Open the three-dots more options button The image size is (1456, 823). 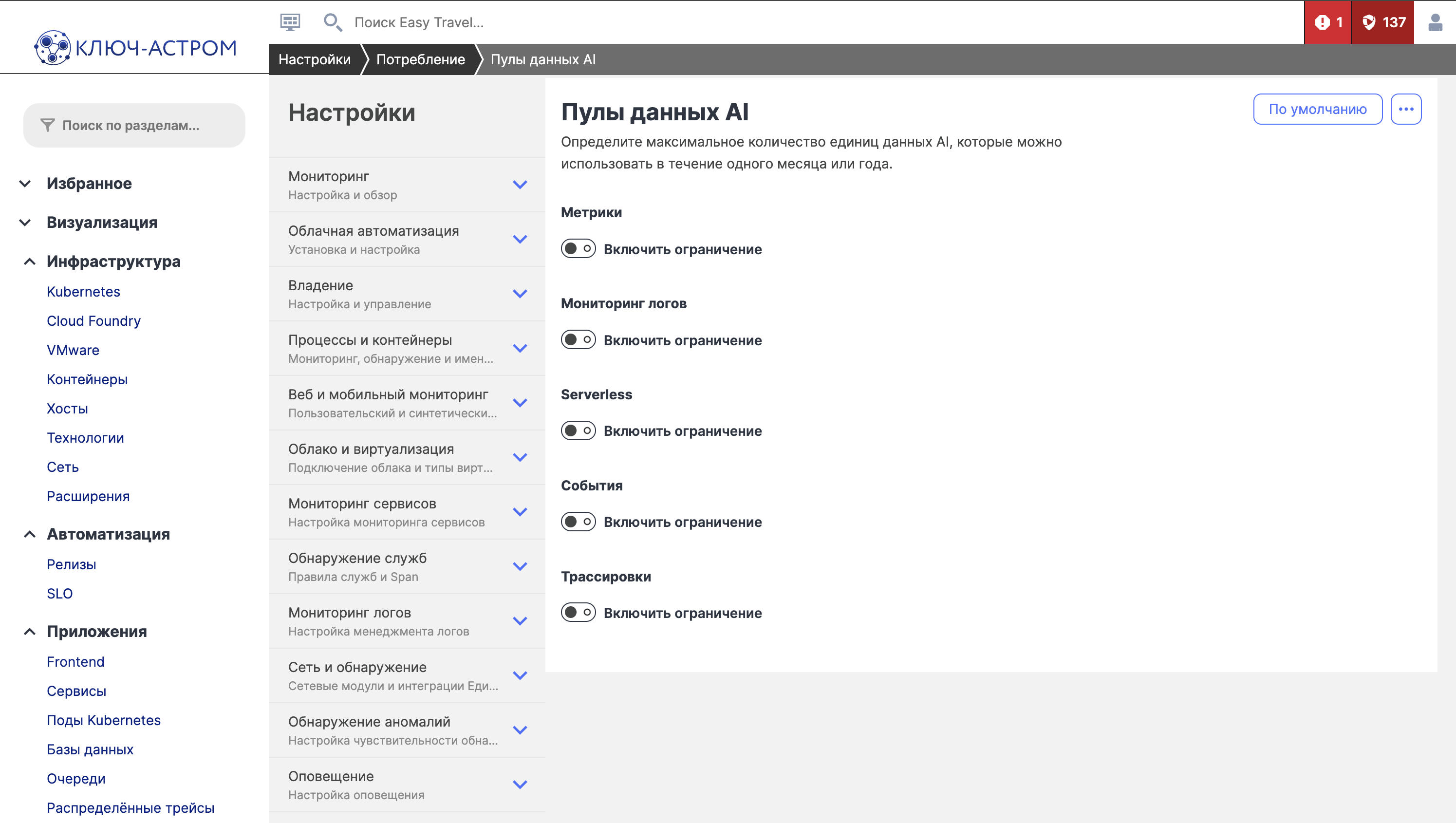(x=1406, y=109)
